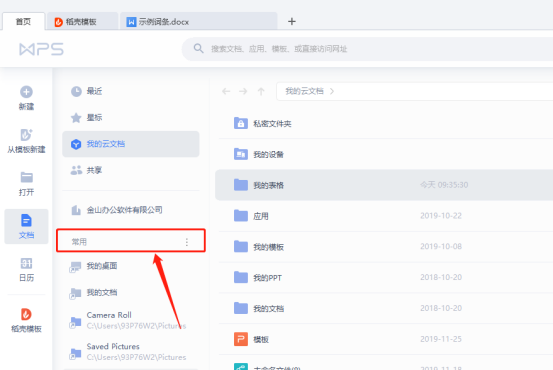This screenshot has width=553, height=370.
Task: Switch to the 示例词条.docx tab
Action: [x=199, y=22]
